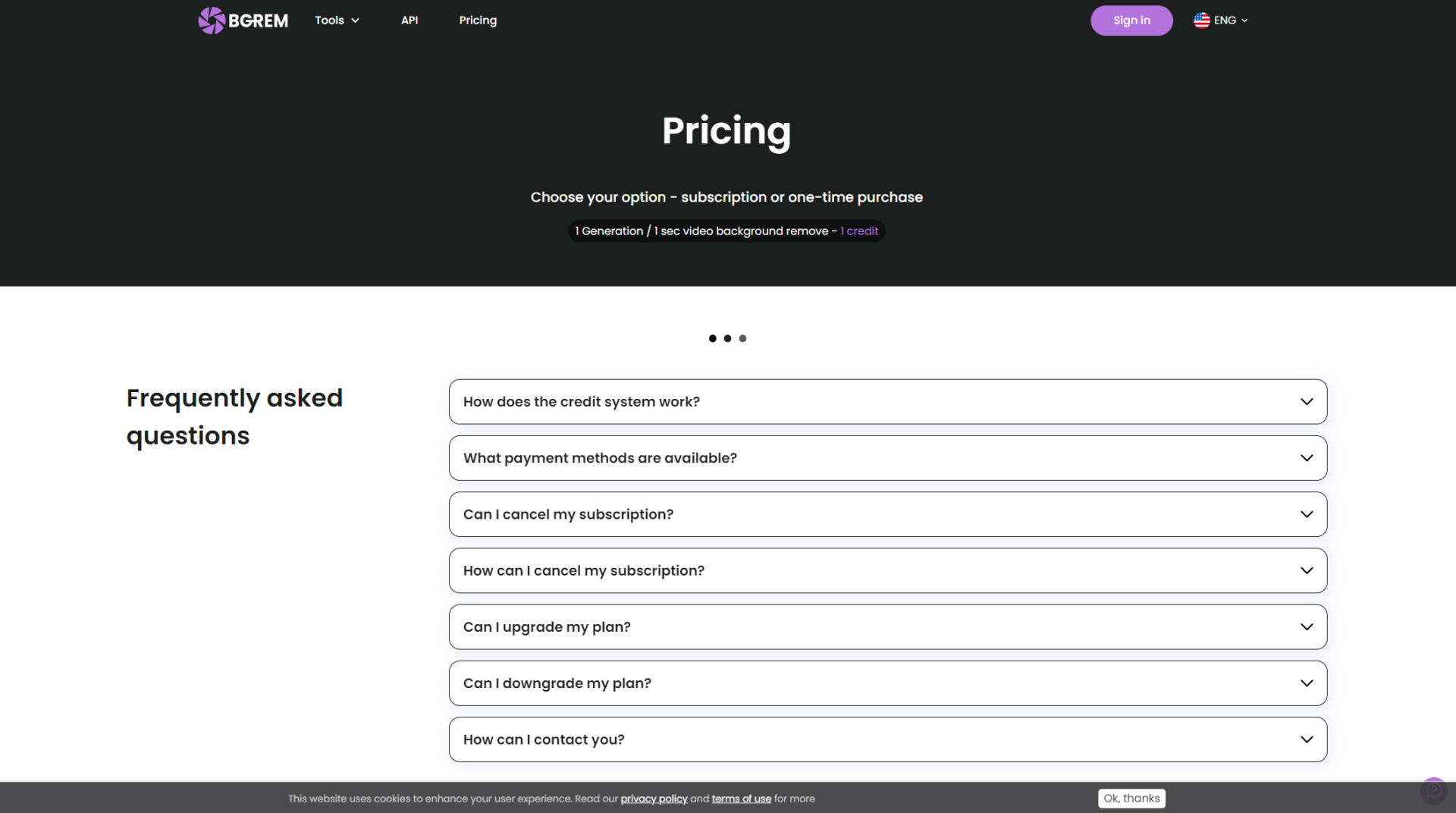1456x813 pixels.
Task: Click the US flag language icon
Action: tap(1201, 20)
